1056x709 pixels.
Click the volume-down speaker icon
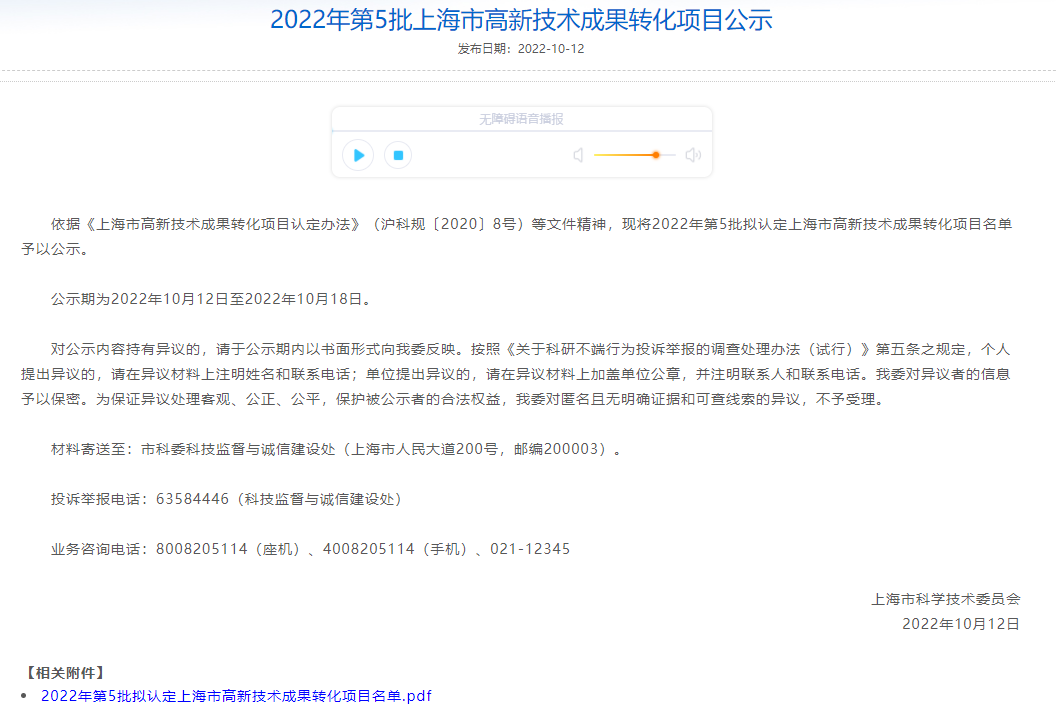coord(578,156)
